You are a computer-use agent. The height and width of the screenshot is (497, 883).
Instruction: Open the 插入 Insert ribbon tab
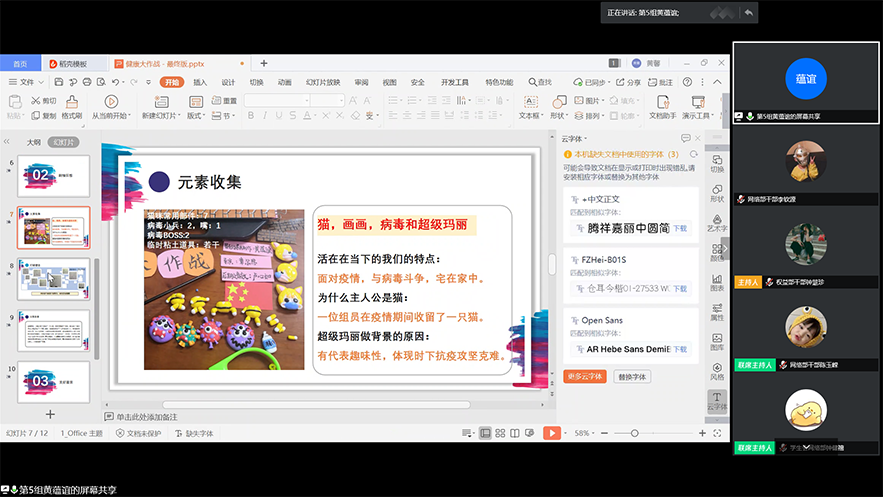pos(200,82)
